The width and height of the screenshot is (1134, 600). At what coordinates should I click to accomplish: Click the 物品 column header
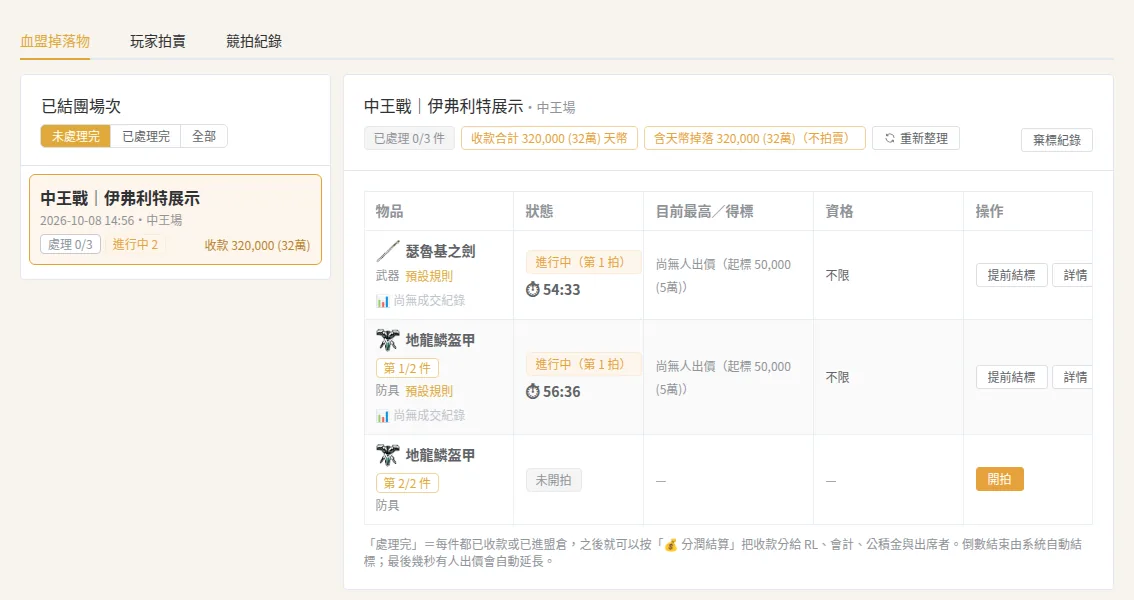pos(389,211)
